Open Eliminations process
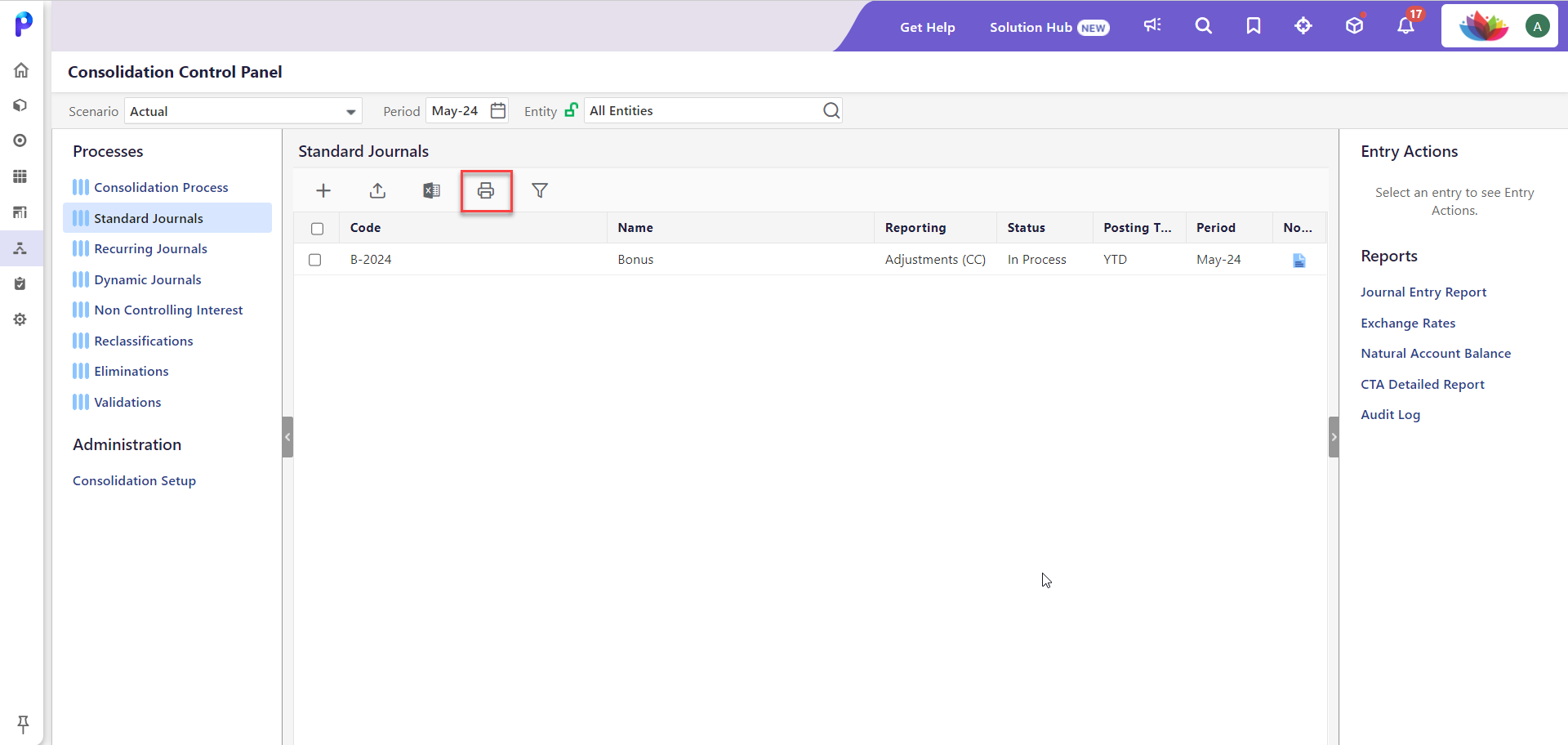The width and height of the screenshot is (1568, 745). (x=131, y=371)
